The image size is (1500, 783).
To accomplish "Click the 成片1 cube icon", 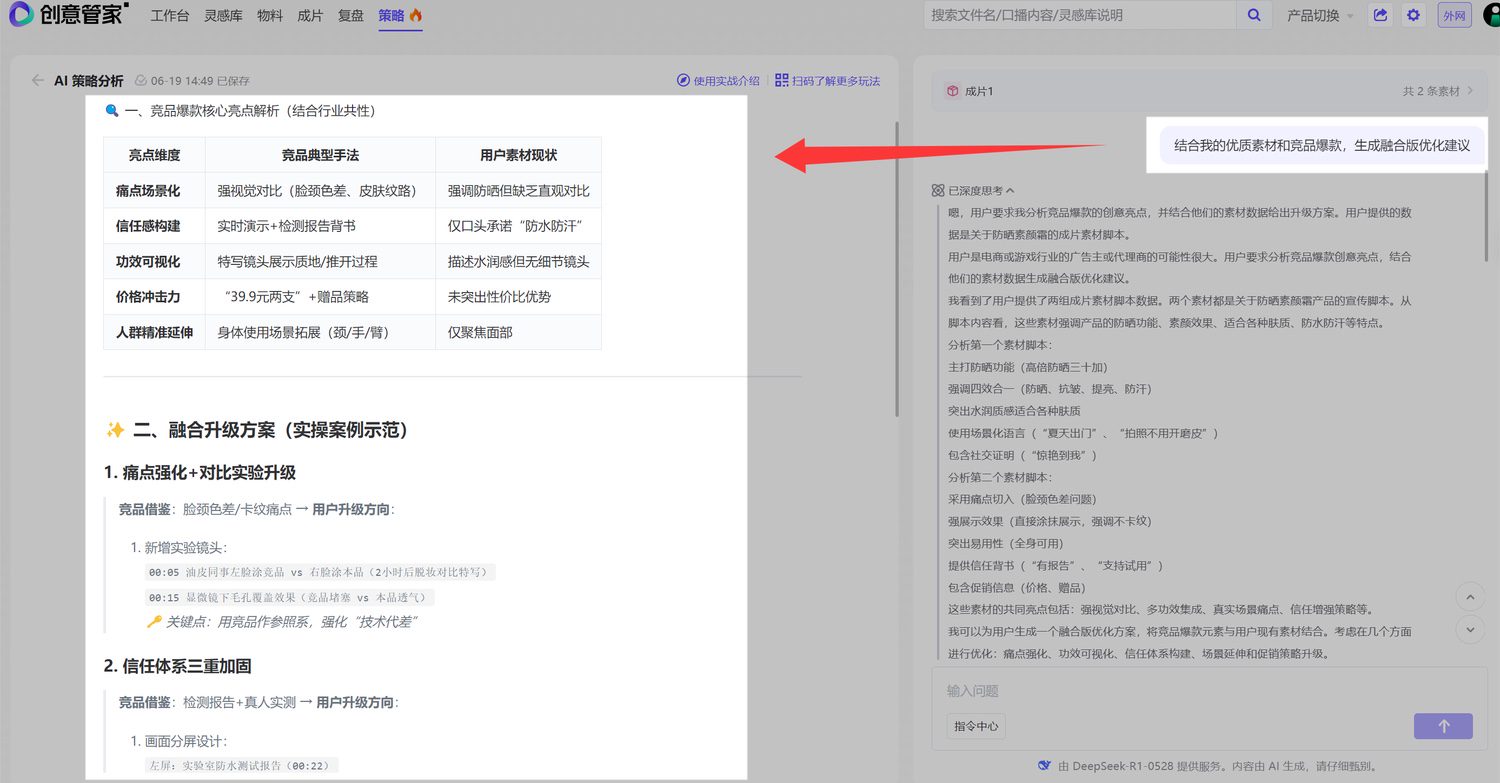I will click(x=952, y=91).
